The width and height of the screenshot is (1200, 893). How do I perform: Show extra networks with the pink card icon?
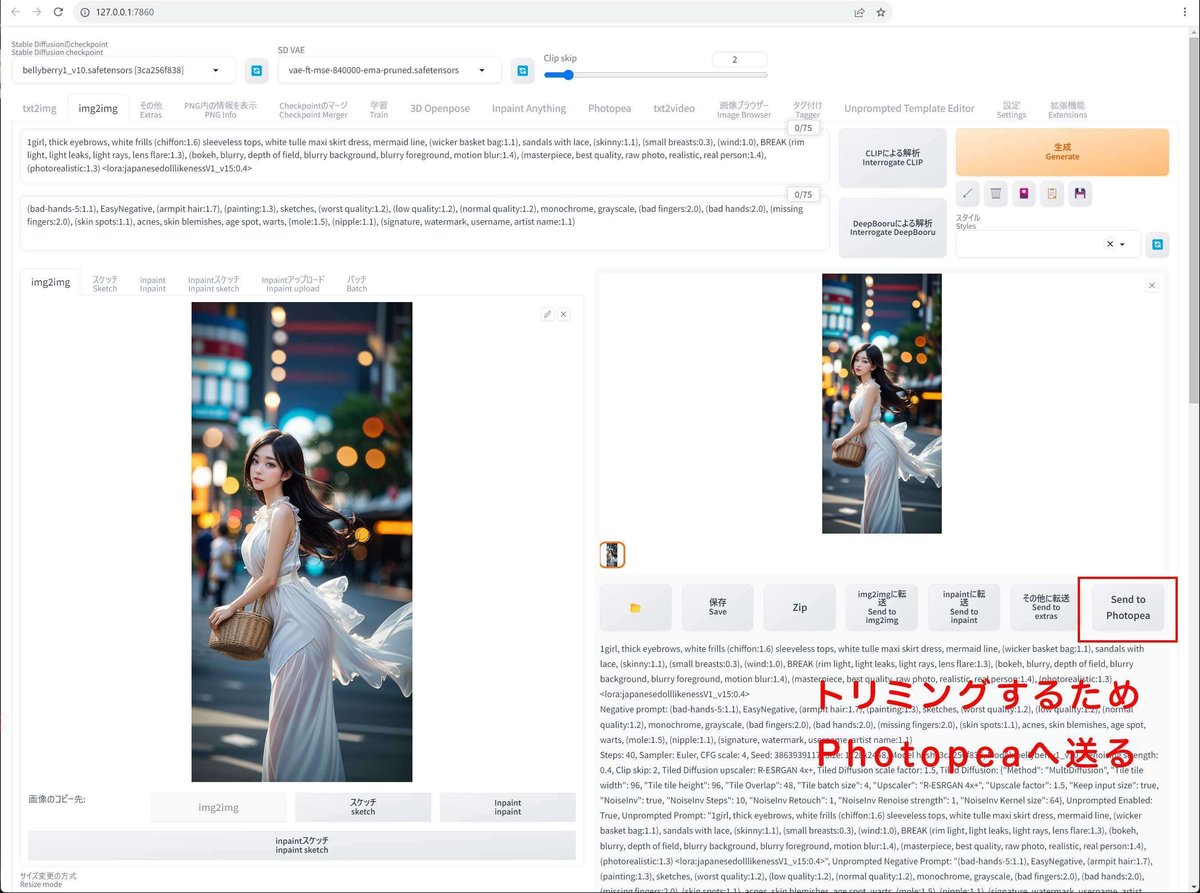pos(1024,194)
